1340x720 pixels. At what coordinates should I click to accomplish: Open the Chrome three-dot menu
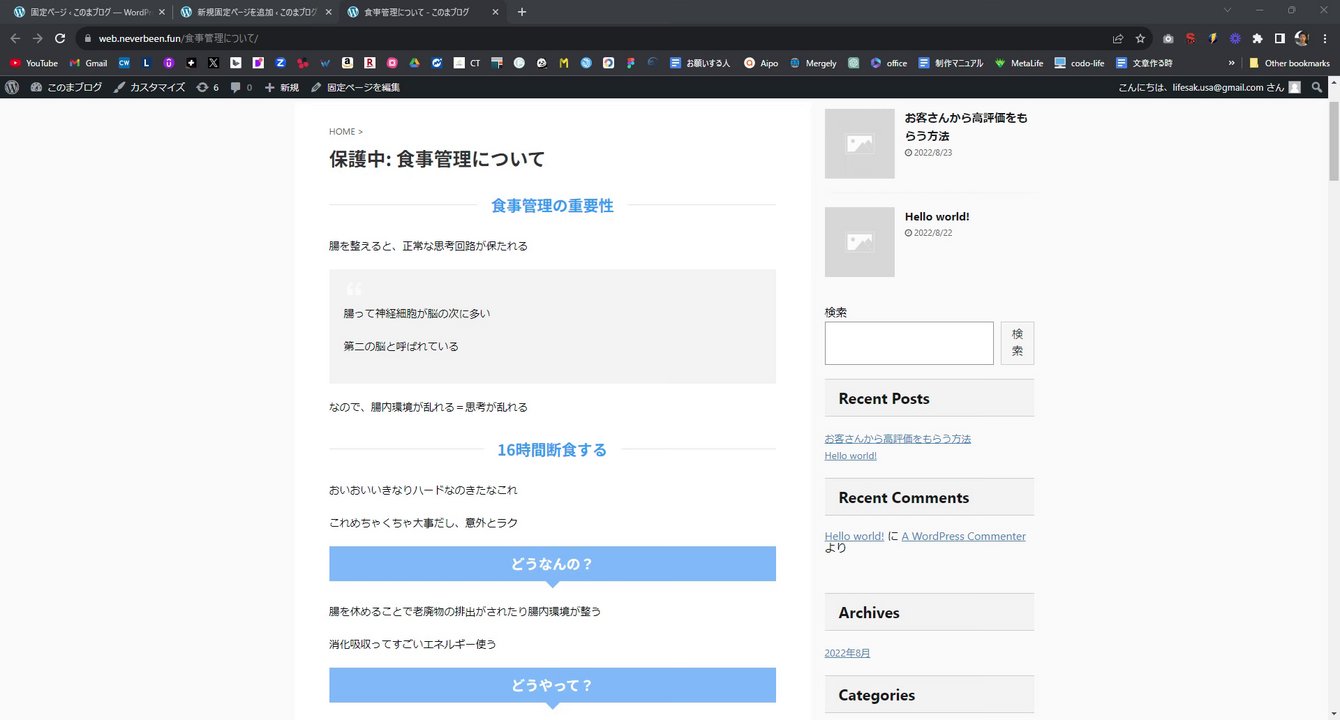click(1325, 38)
